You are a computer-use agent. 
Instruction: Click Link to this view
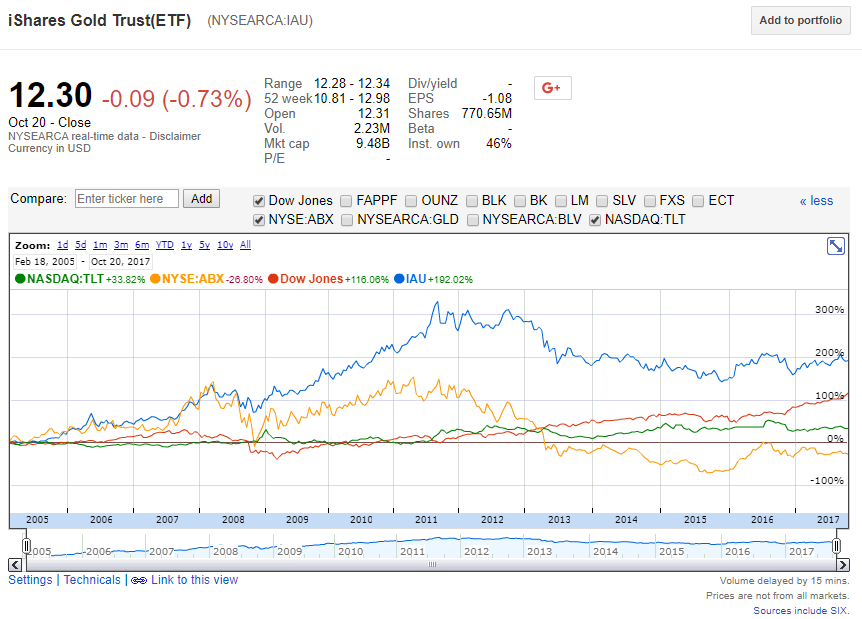pyautogui.click(x=195, y=580)
